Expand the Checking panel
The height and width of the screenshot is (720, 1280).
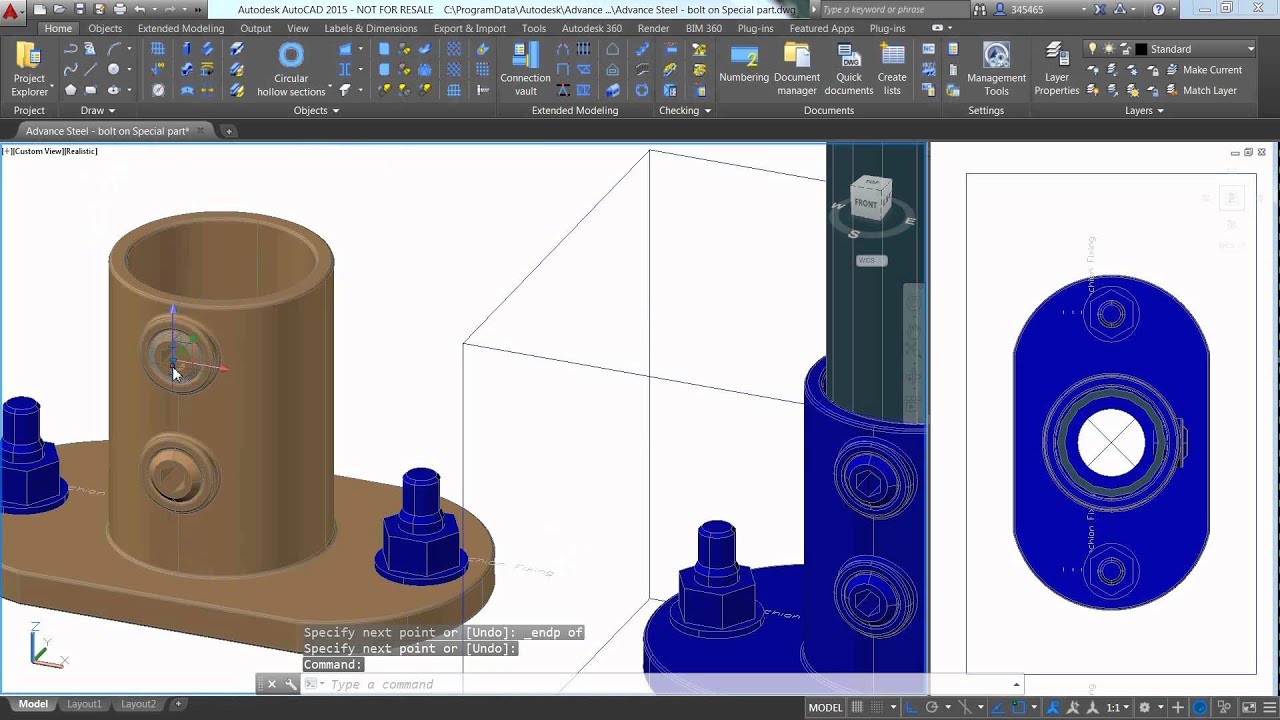(685, 110)
